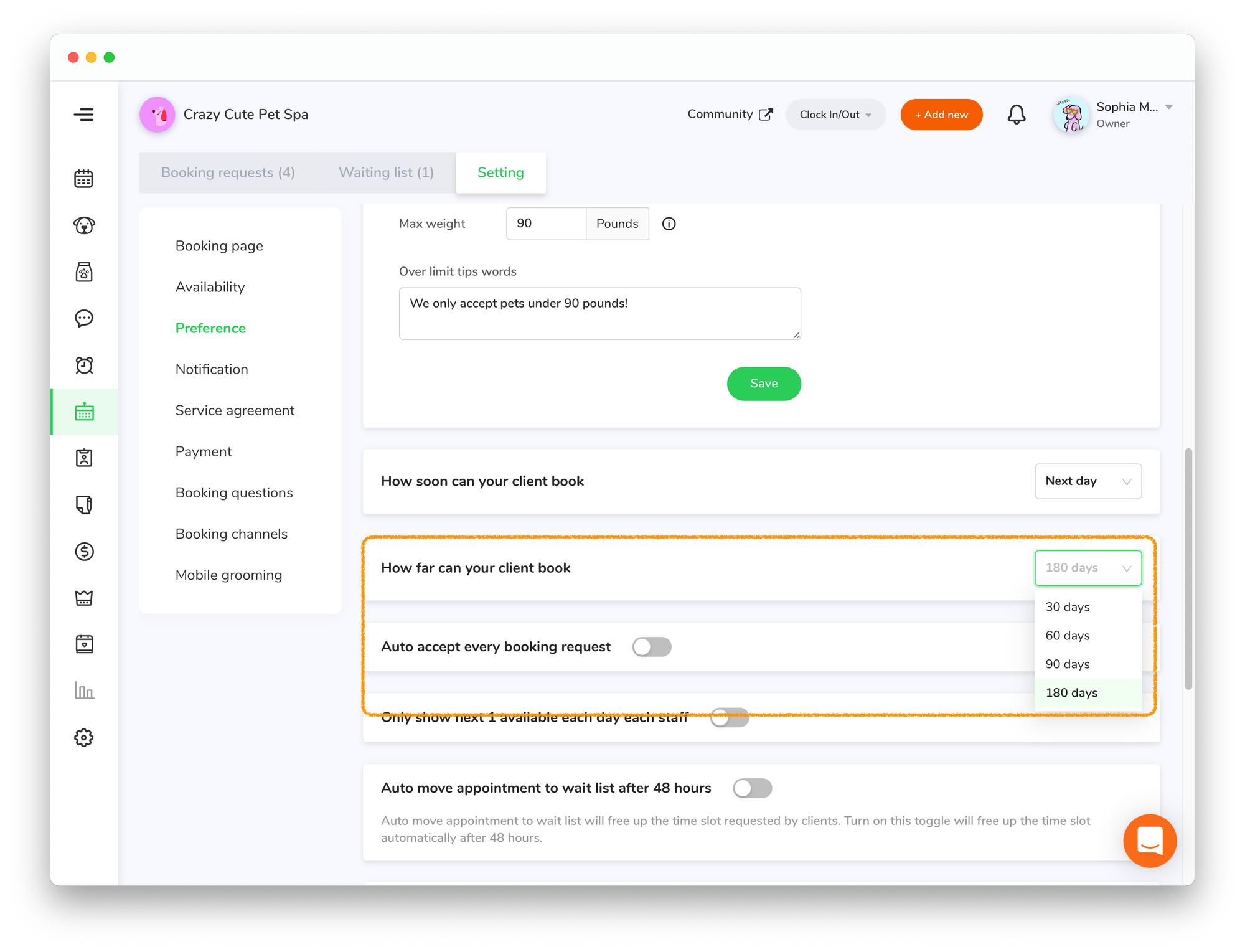Click the max weight info icon

(669, 224)
